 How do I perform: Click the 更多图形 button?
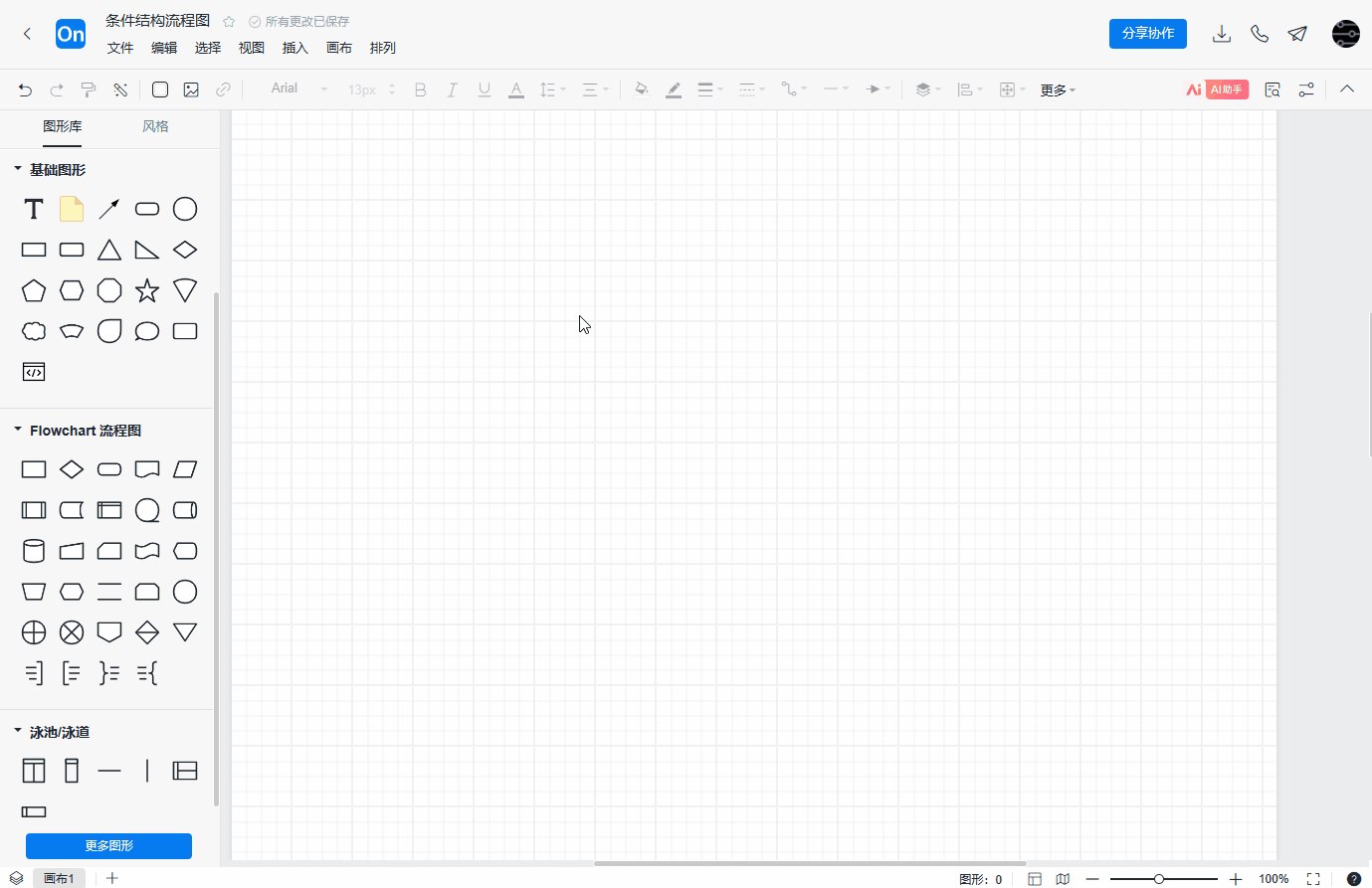108,845
